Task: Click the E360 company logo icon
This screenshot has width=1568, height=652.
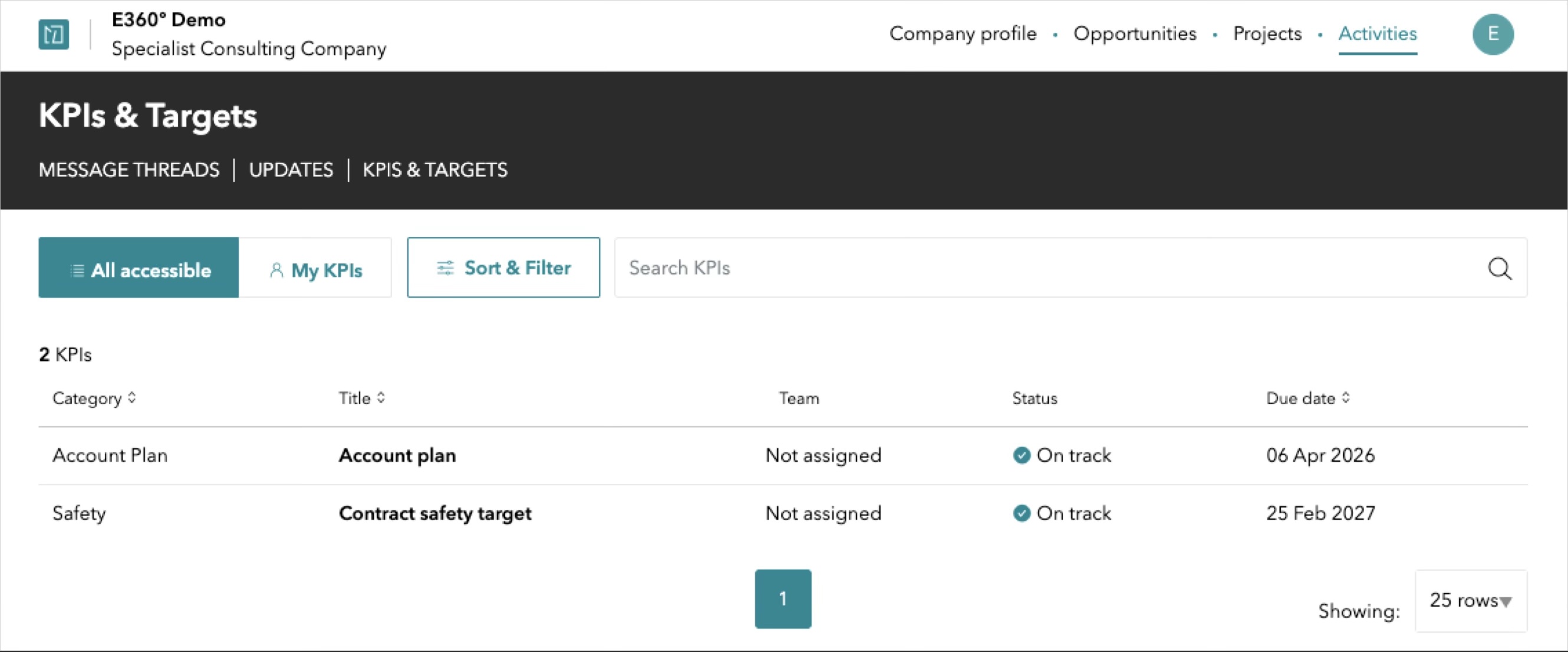Action: tap(54, 34)
